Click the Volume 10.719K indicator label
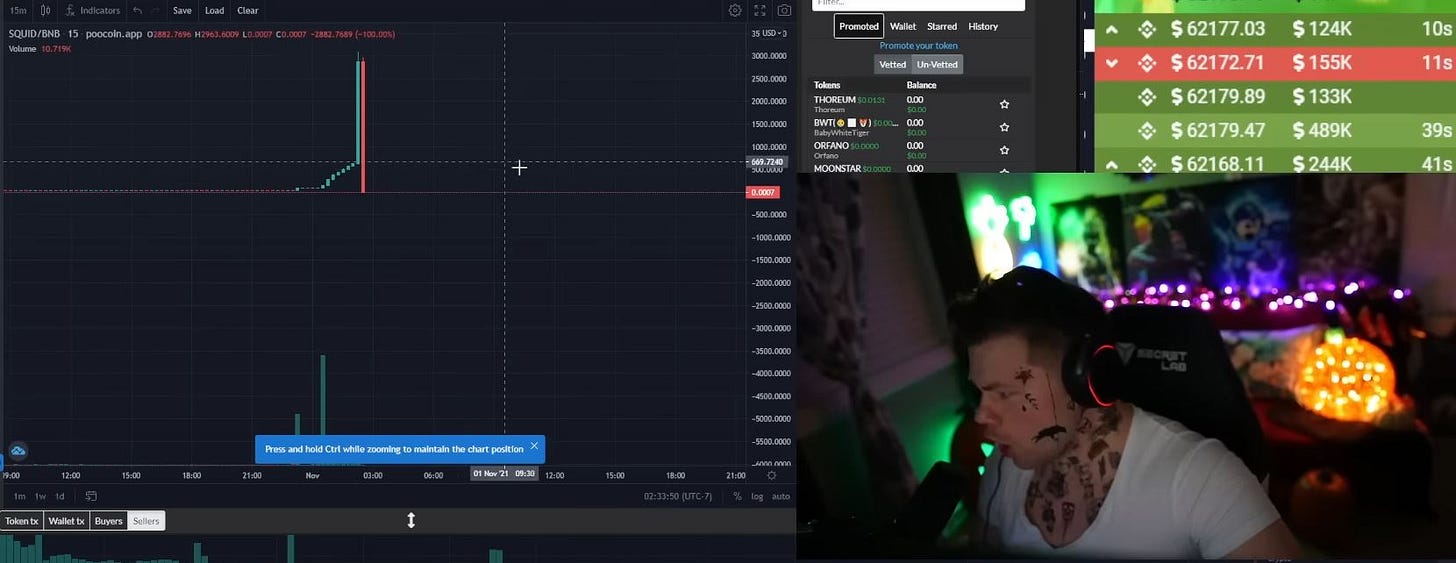This screenshot has width=1456, height=563. (x=40, y=48)
